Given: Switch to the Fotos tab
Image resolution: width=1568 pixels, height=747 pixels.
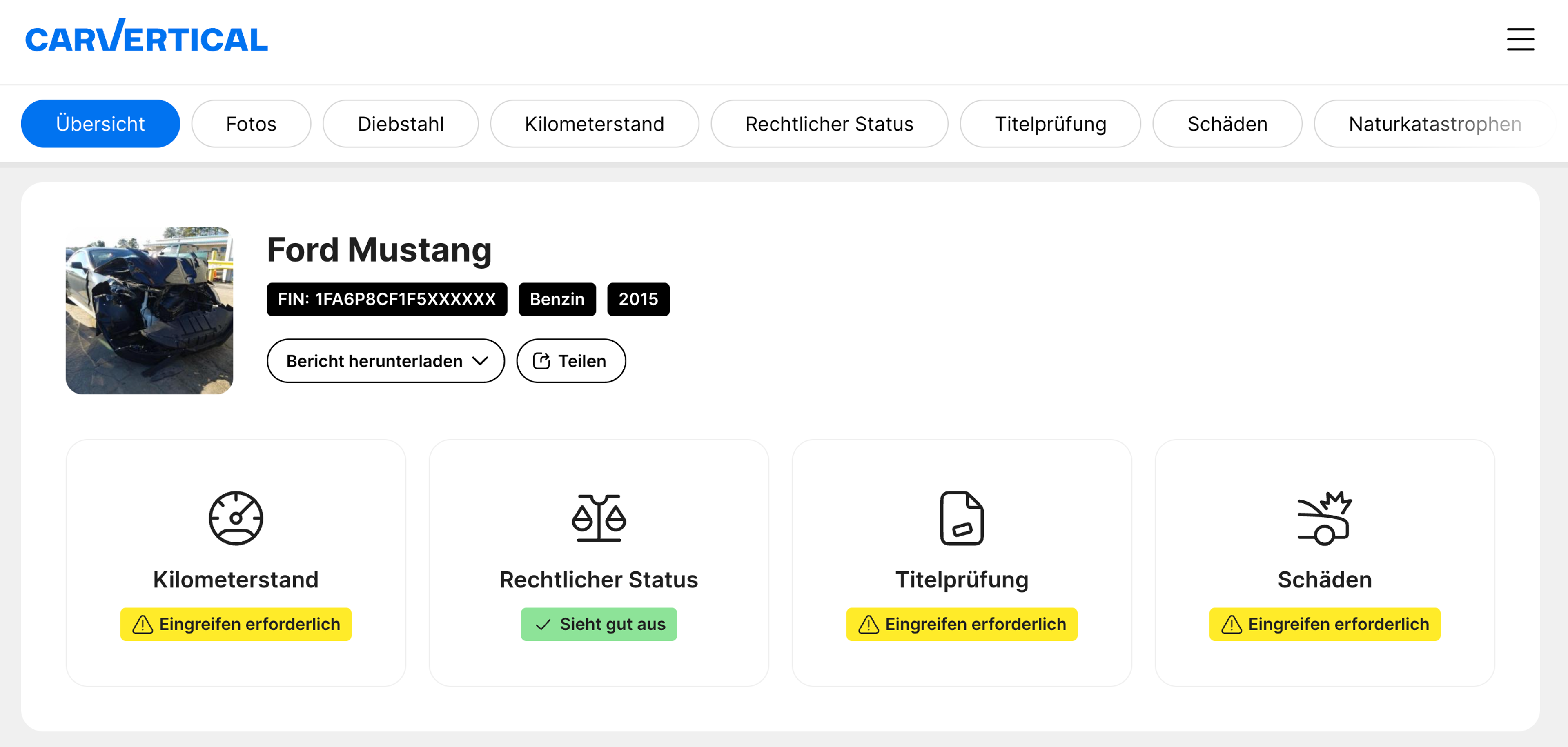Looking at the screenshot, I should tap(252, 124).
